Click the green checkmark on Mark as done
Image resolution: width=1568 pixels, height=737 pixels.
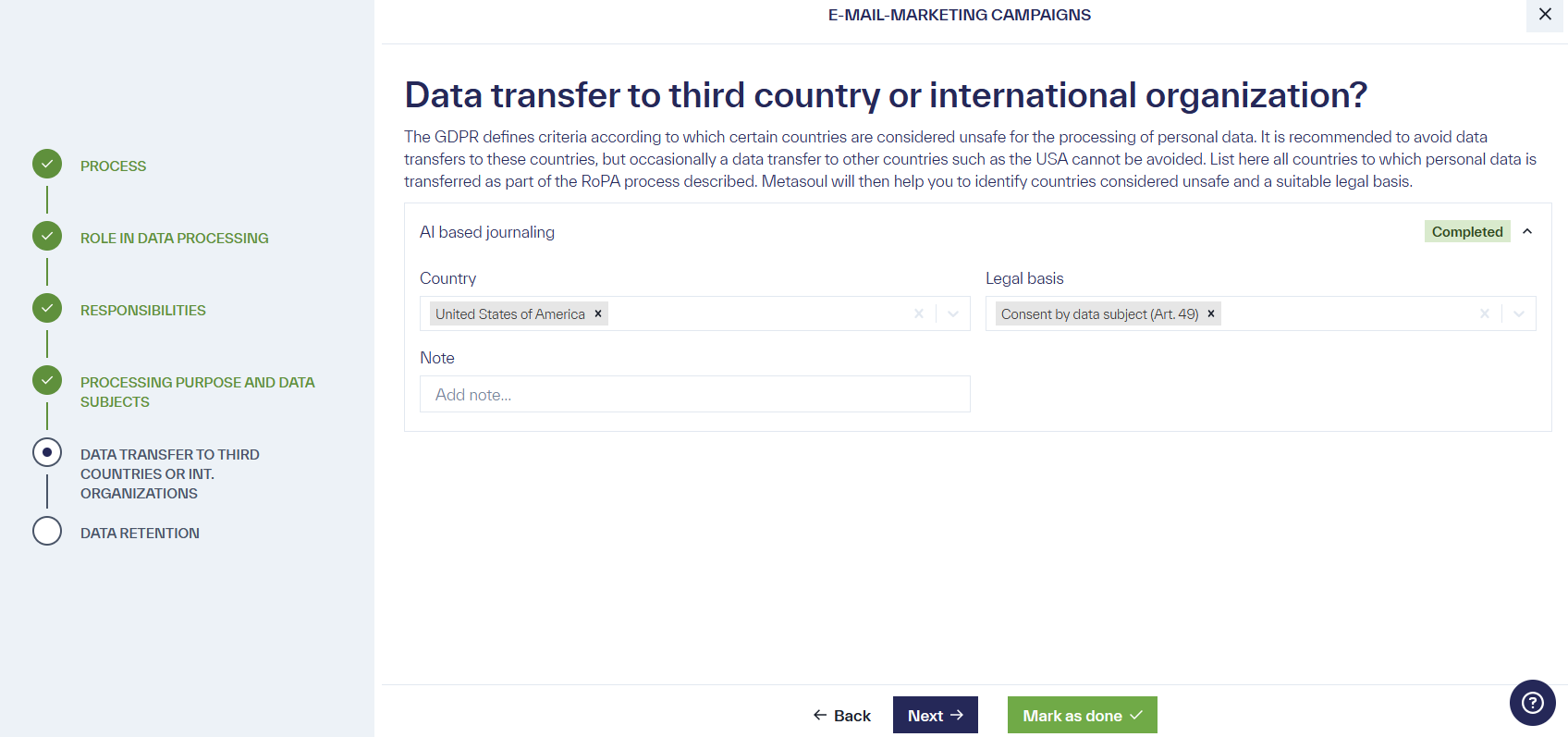pyautogui.click(x=1135, y=714)
